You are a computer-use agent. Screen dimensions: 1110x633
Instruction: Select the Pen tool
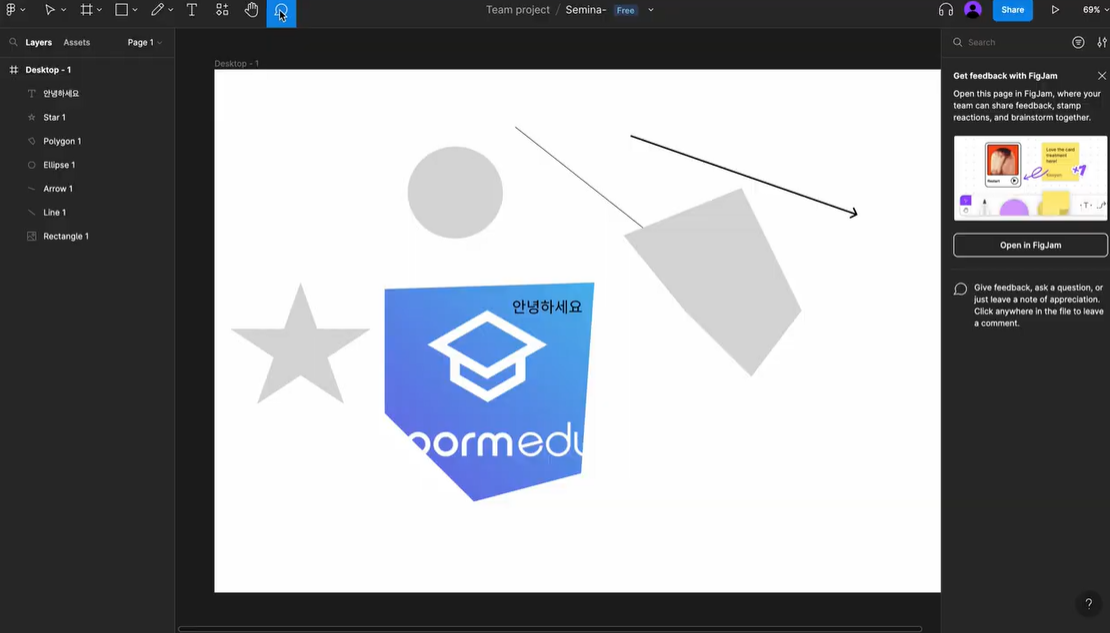(x=157, y=10)
